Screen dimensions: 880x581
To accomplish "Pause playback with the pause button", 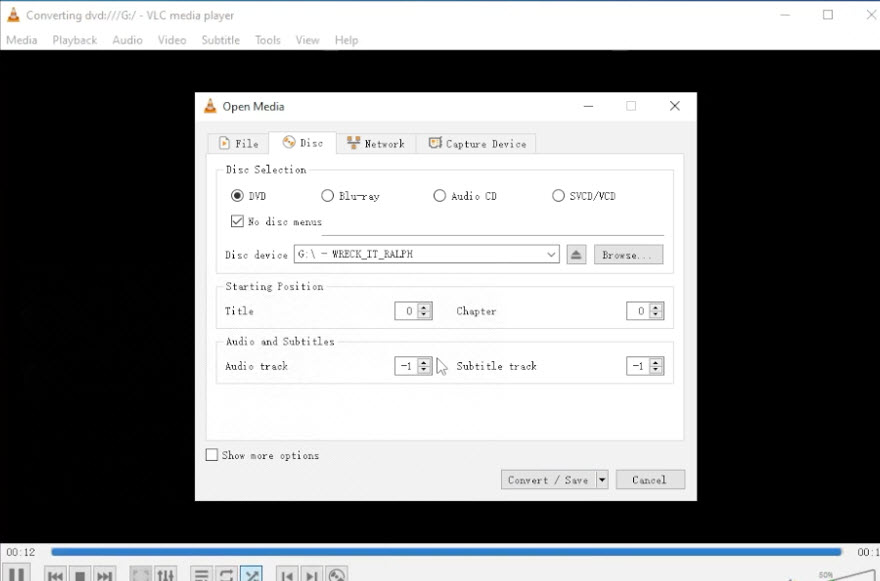I will pos(17,574).
